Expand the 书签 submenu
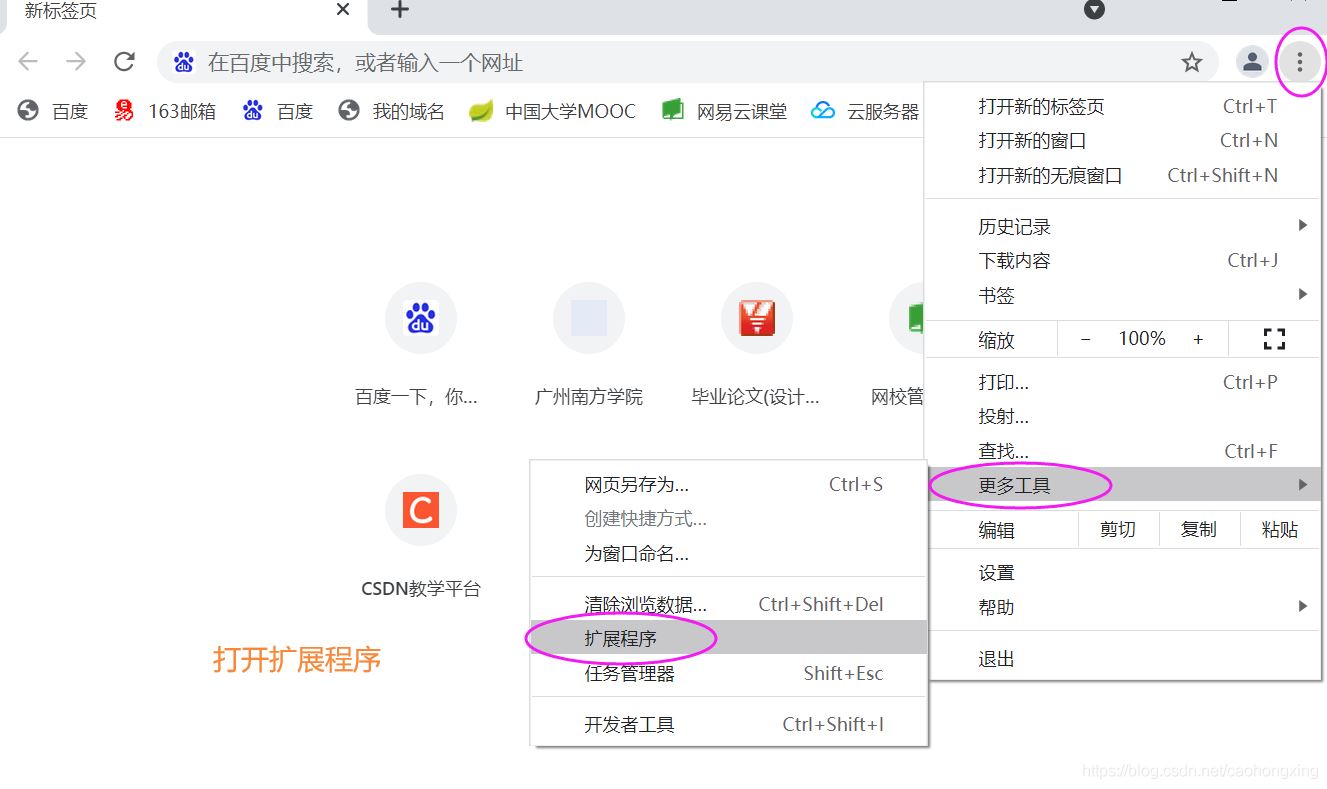This screenshot has width=1327, height=789. pyautogui.click(x=1123, y=295)
